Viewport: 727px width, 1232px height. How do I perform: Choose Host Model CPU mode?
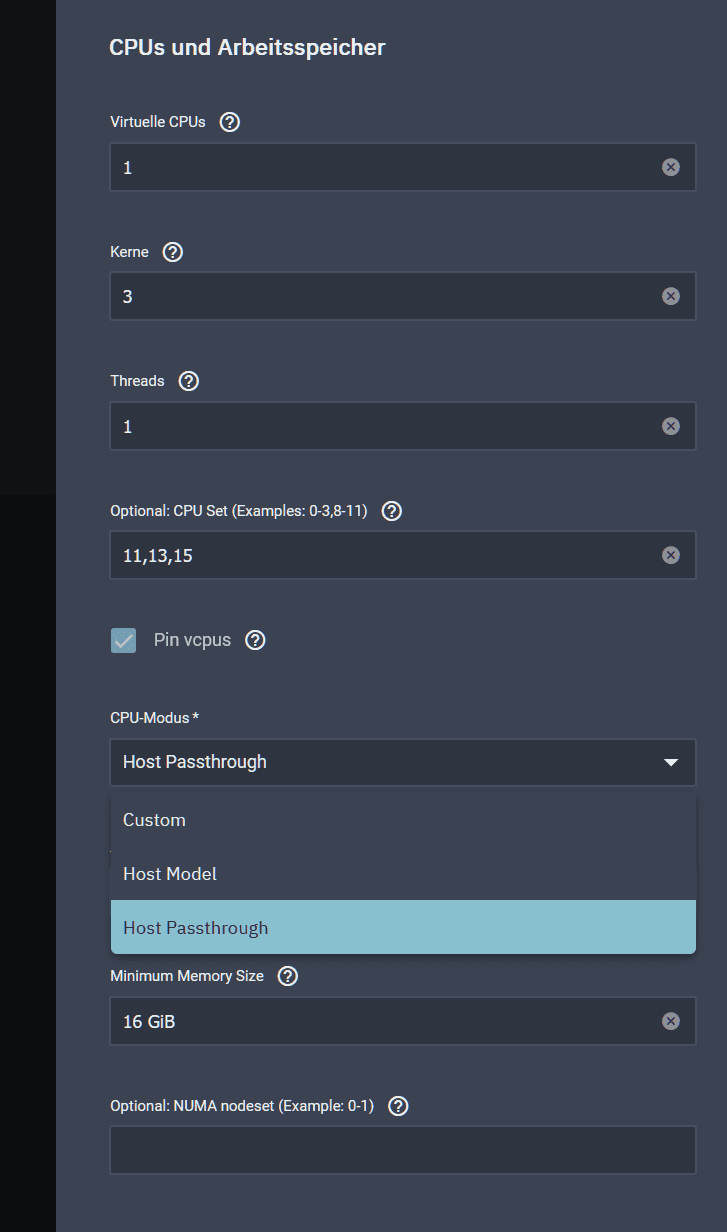[x=170, y=874]
